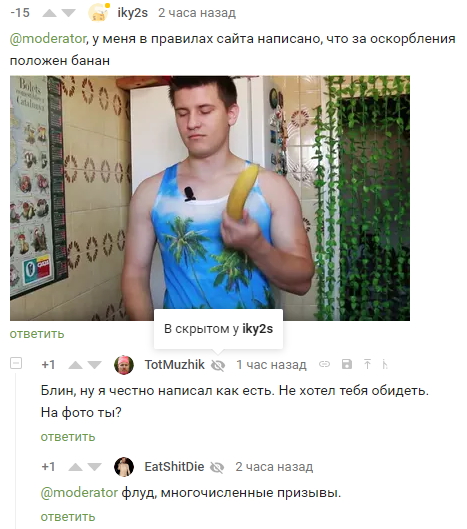This screenshot has width=467, height=529.
Task: Downvote the iky2s comment
Action: (68, 13)
